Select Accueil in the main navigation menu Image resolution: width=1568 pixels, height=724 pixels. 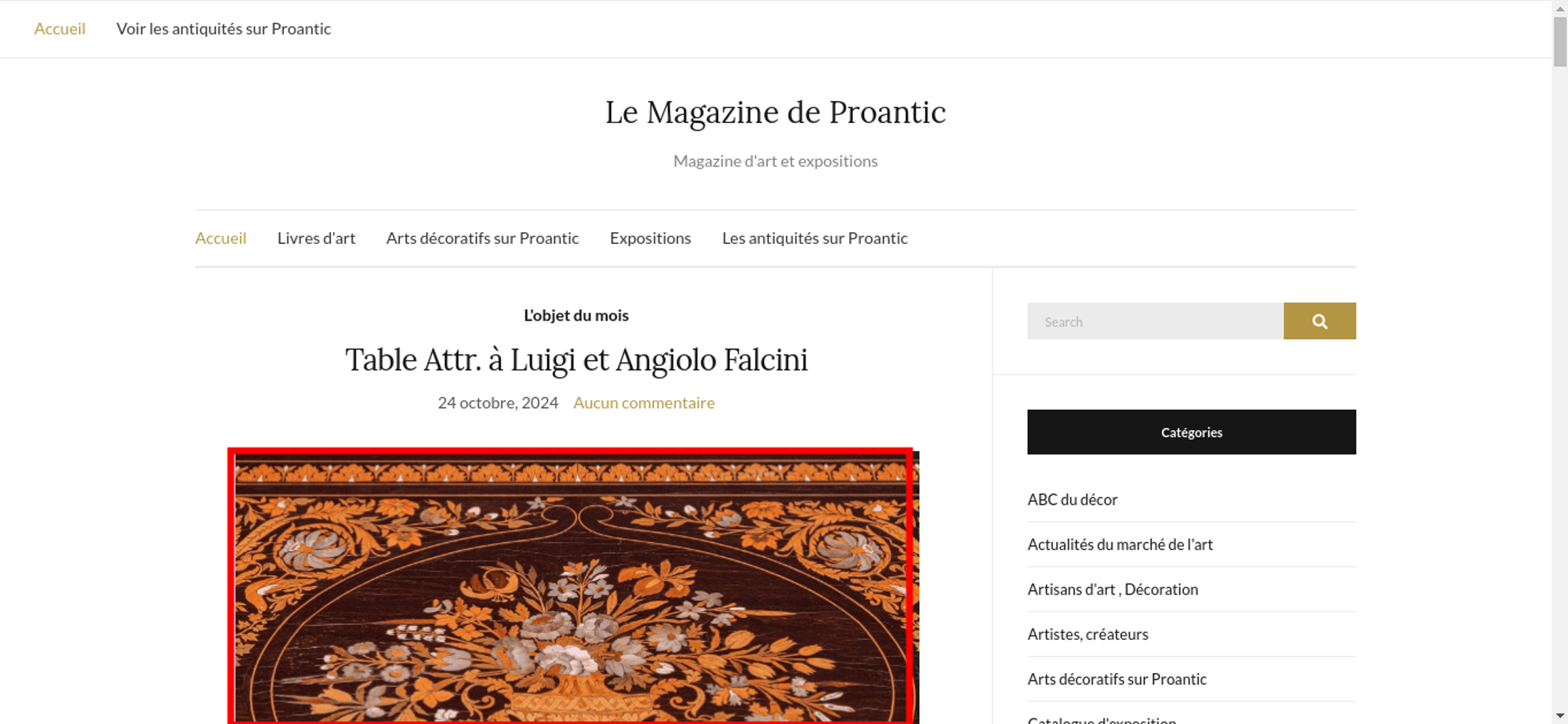pyautogui.click(x=220, y=238)
